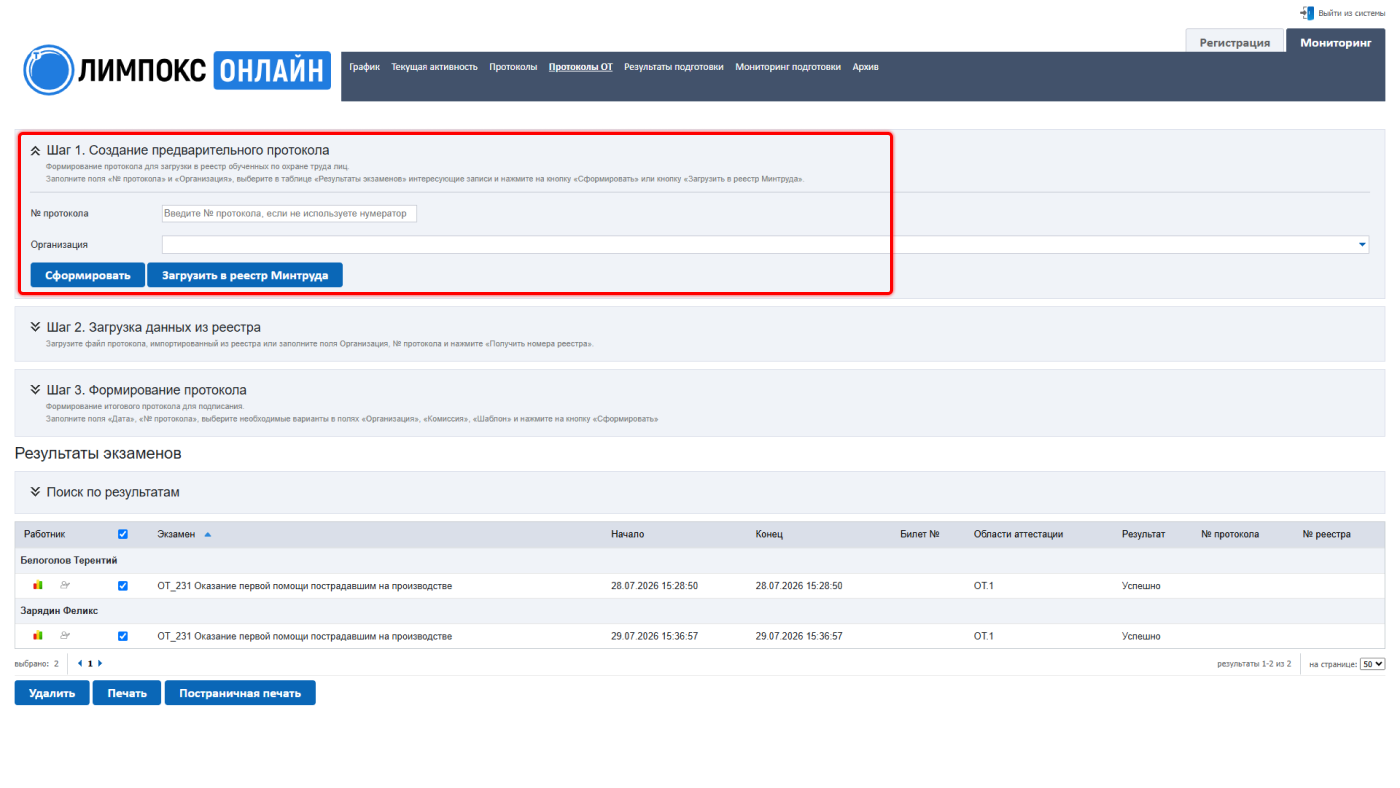This screenshot has width=1400, height=788.
Task: Click the Конец column header
Action: tap(769, 534)
